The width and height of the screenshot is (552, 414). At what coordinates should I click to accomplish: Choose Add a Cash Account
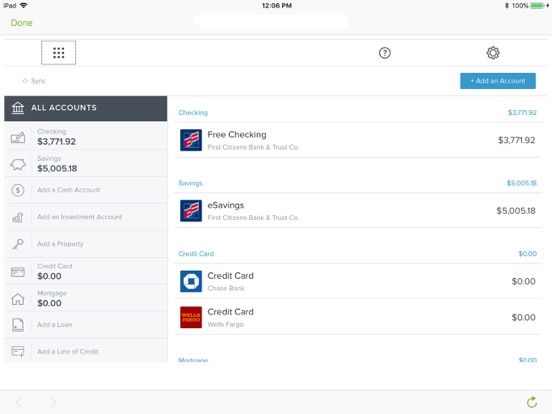[x=86, y=190]
